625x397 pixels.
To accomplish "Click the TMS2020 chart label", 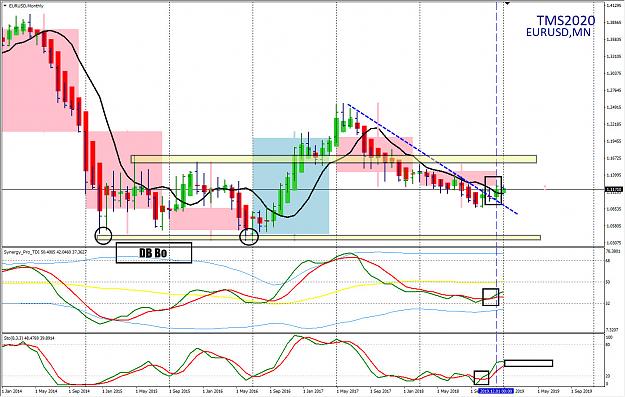I will [566, 20].
